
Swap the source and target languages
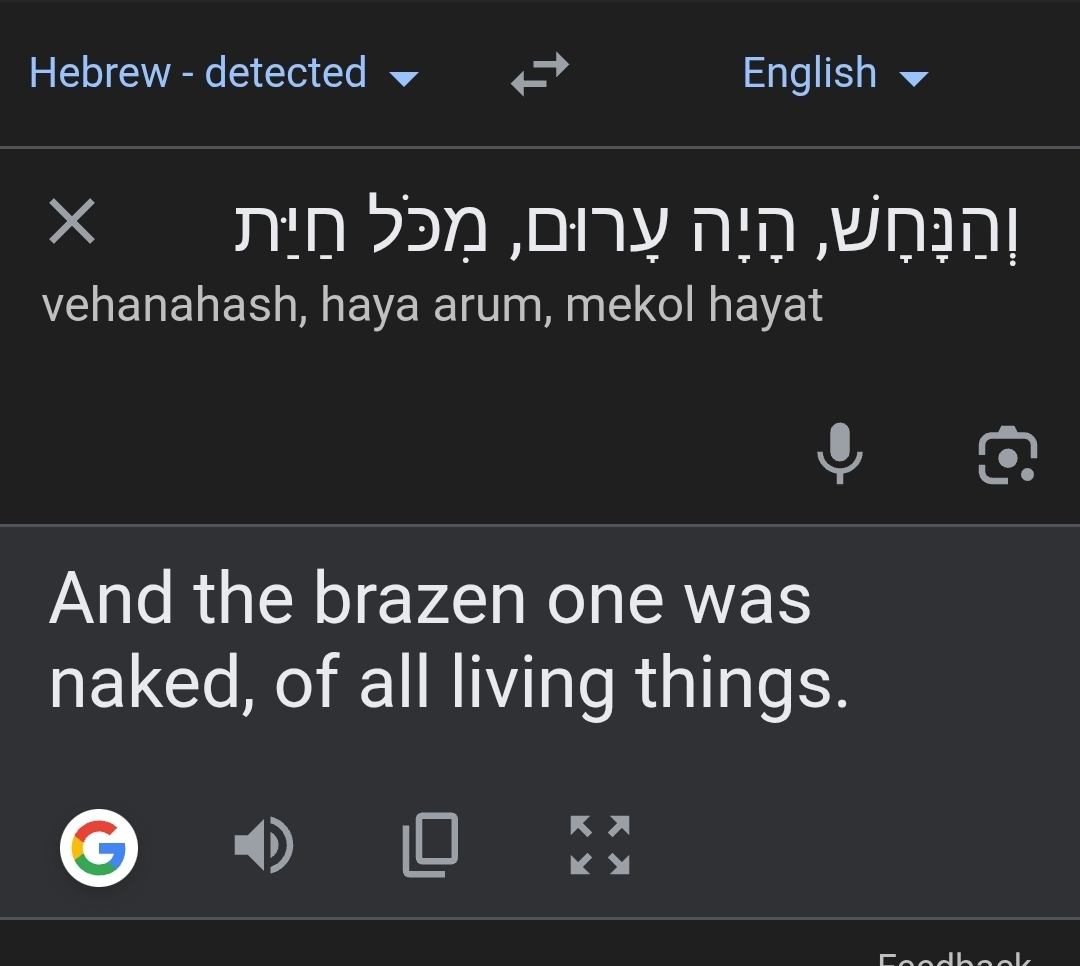[x=540, y=74]
